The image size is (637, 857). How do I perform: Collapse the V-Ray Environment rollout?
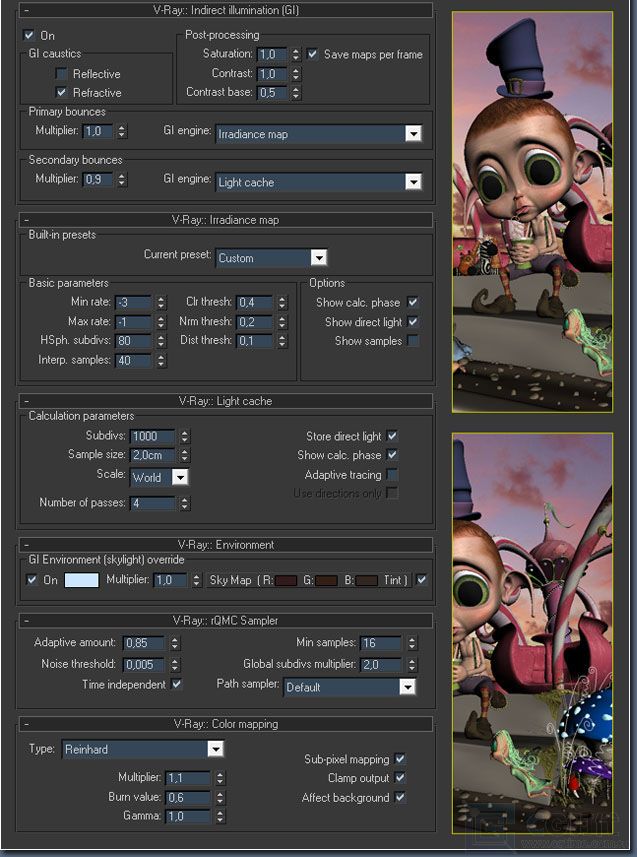tap(226, 545)
